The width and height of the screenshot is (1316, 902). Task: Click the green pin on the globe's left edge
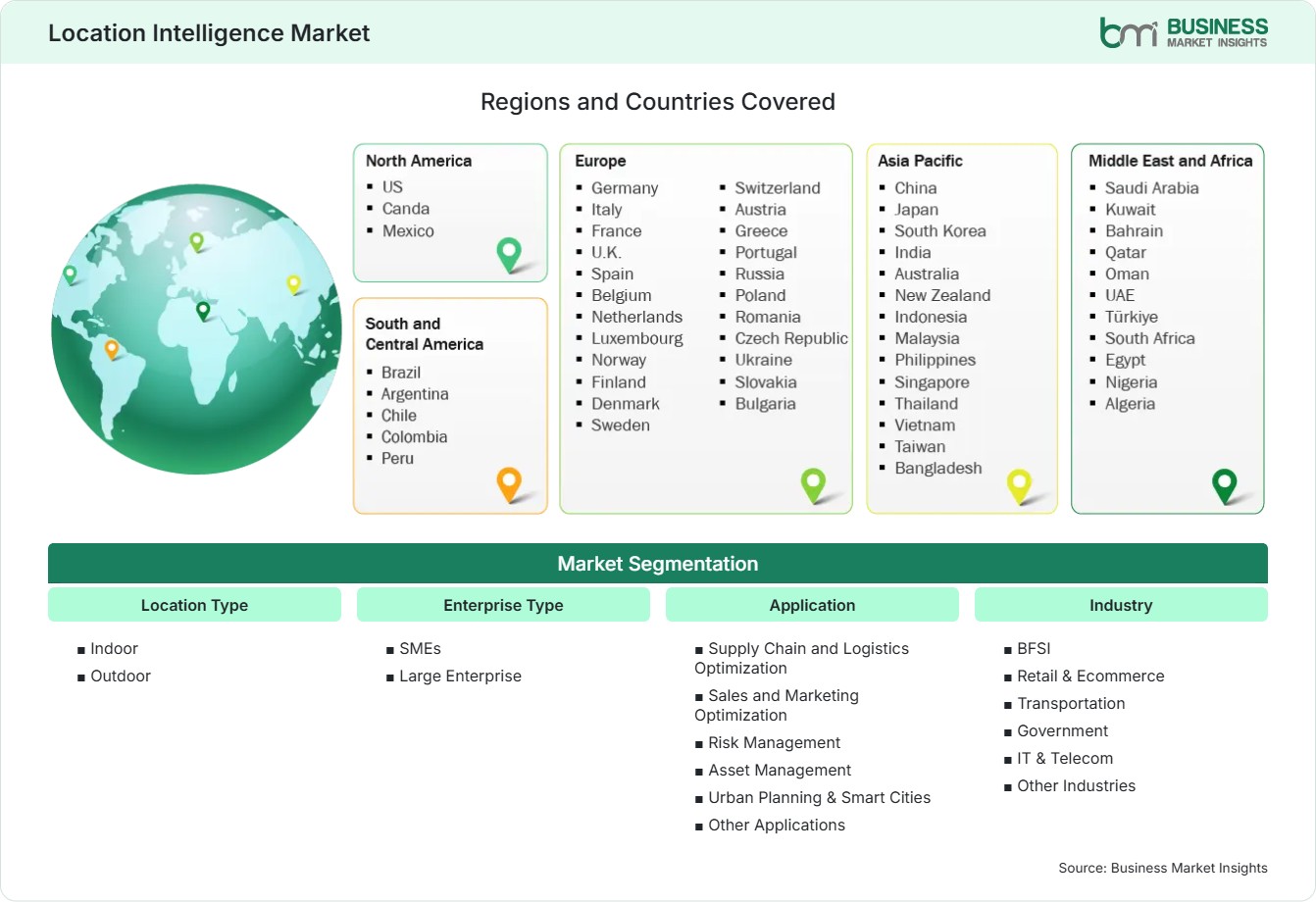70,275
